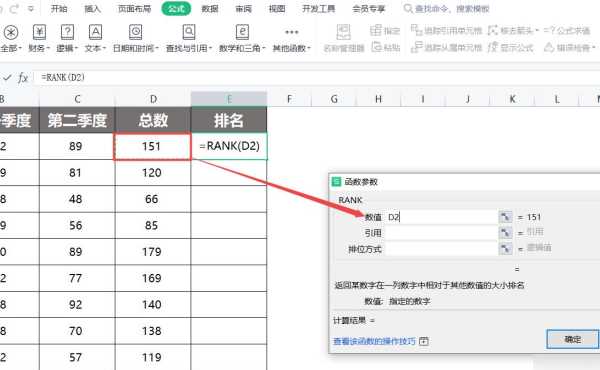
Task: Select cell 151 in 总数 column
Action: [152, 146]
